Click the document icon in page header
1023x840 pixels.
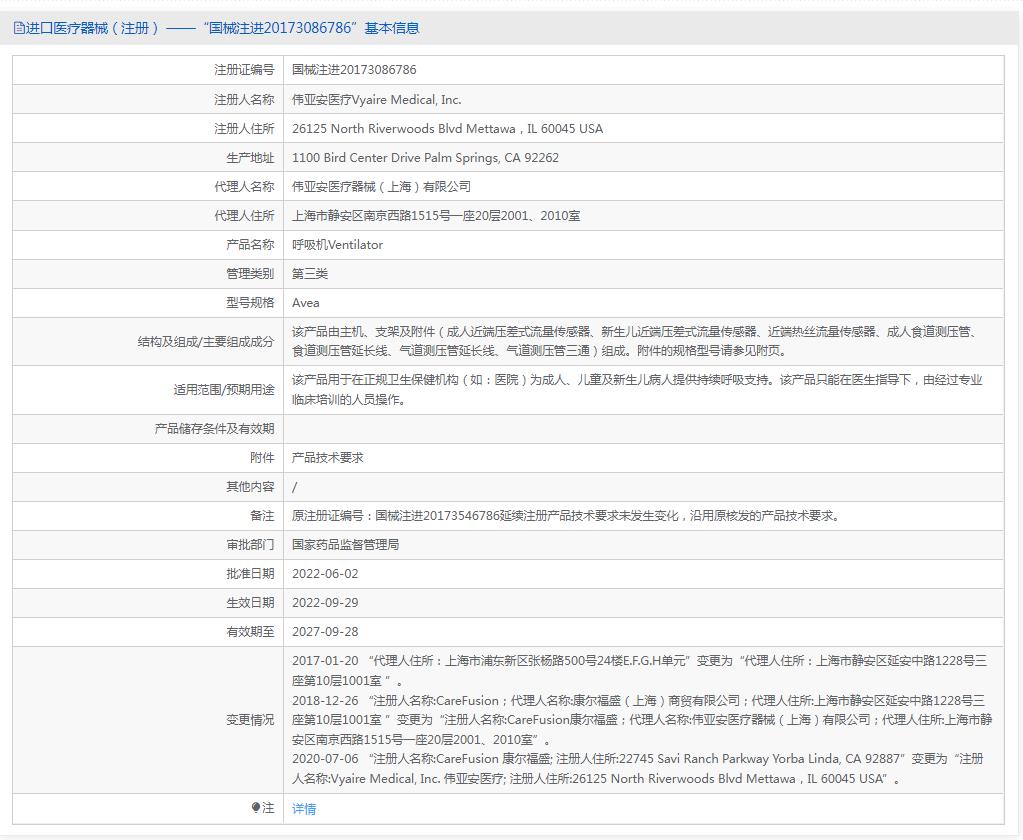(18, 28)
